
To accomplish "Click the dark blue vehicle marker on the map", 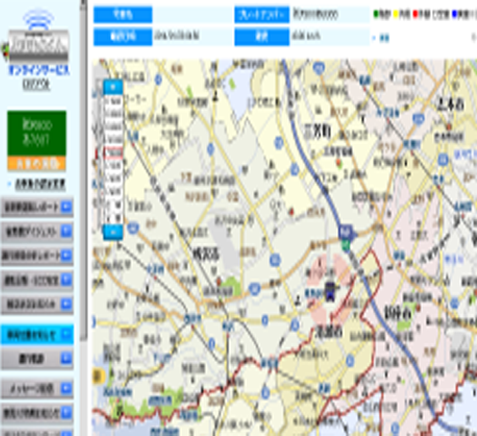I will coord(330,292).
